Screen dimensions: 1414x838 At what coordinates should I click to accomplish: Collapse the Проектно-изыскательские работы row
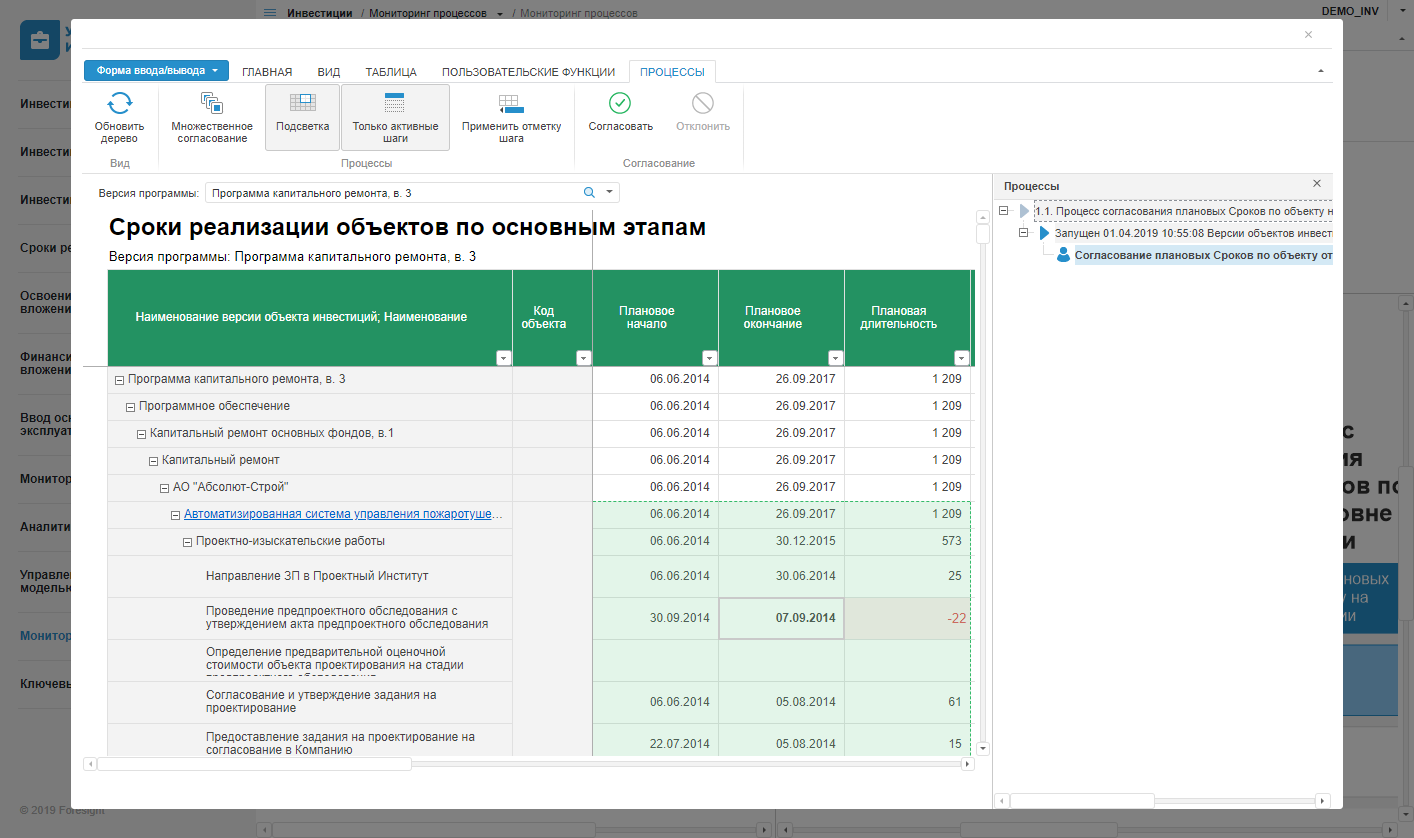tap(187, 542)
